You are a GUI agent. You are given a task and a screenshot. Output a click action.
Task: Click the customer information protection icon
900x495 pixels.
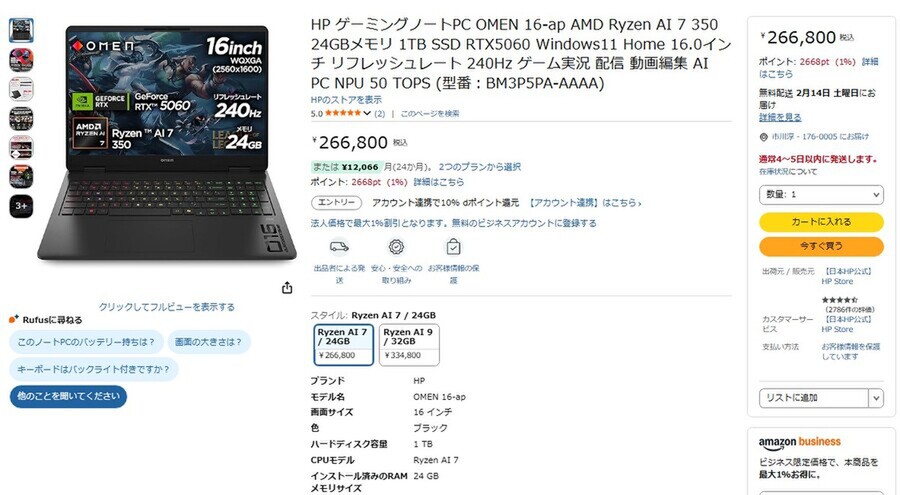(453, 247)
